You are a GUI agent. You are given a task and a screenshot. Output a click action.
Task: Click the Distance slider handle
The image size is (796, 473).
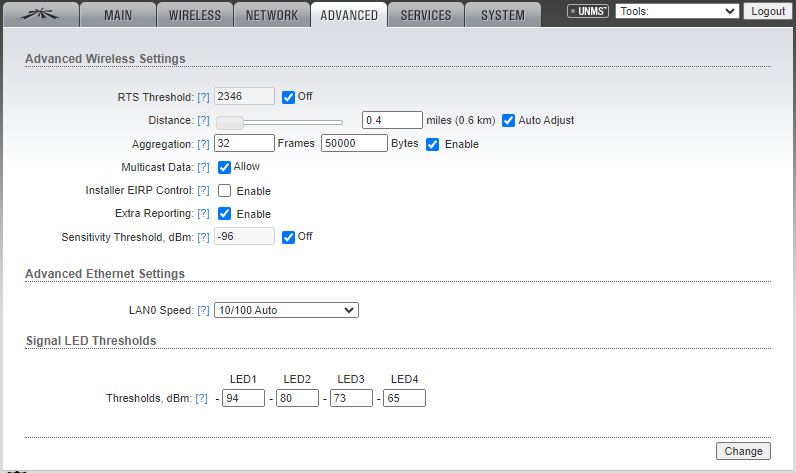230,122
